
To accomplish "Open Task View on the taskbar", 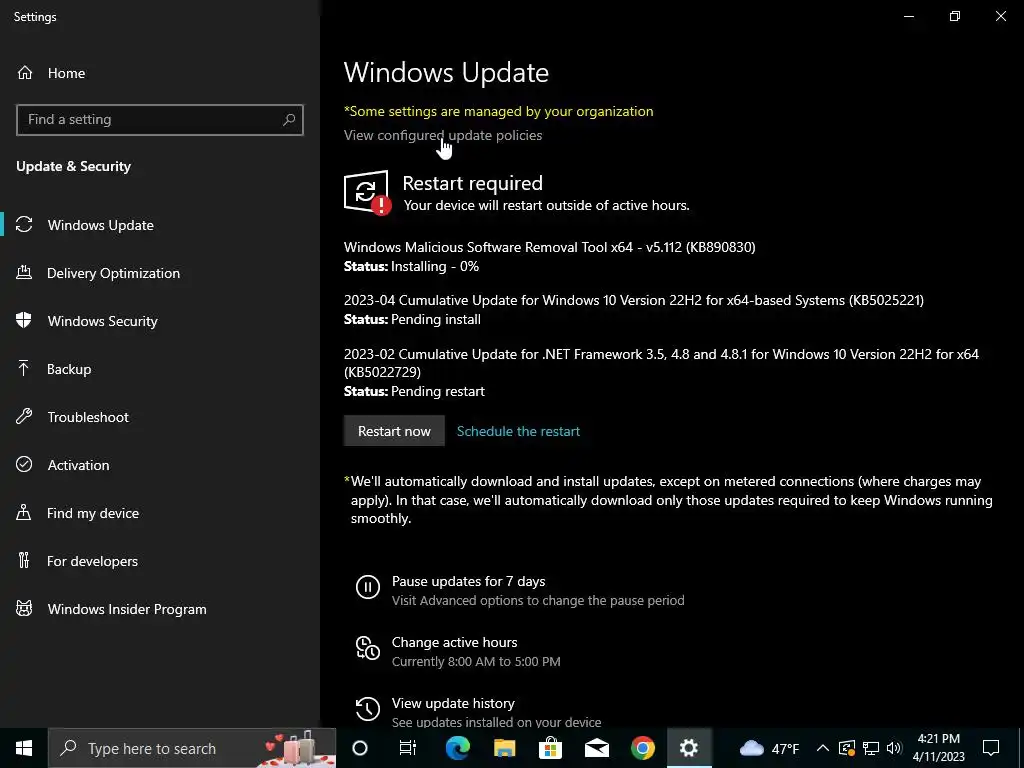I will (408, 748).
